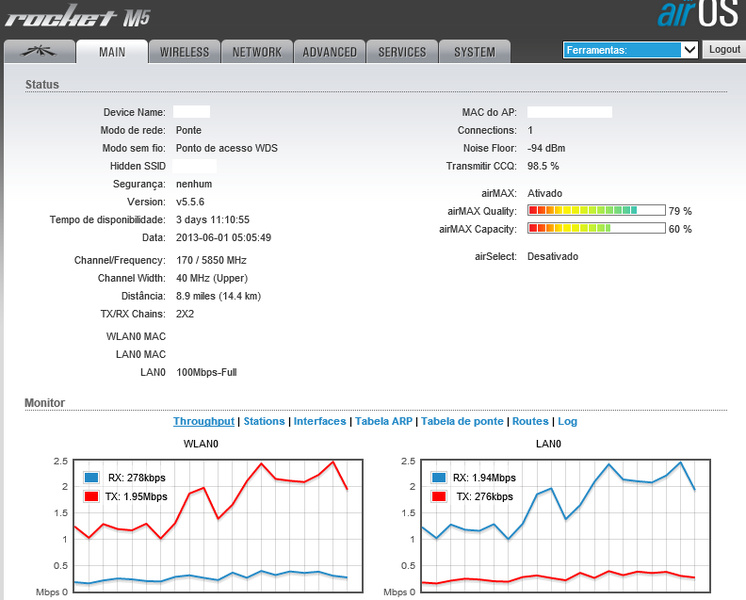Click the version value 'v5.5.6'

(190, 202)
